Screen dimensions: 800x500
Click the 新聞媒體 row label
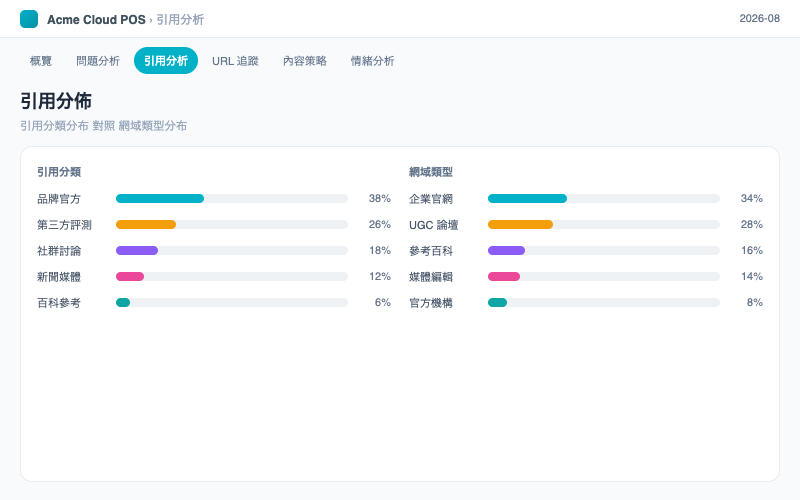(x=59, y=277)
